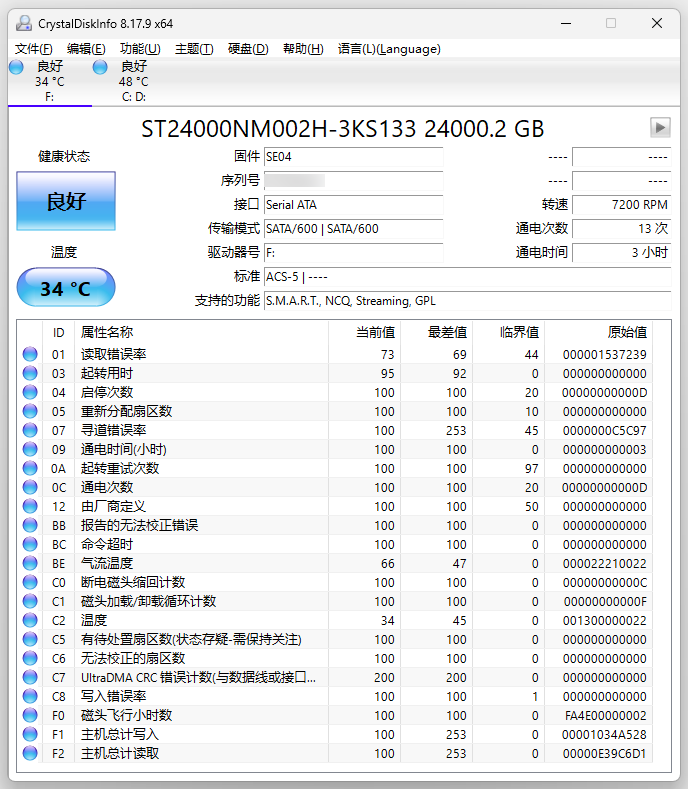Open the 文件(F) menu

[34, 49]
